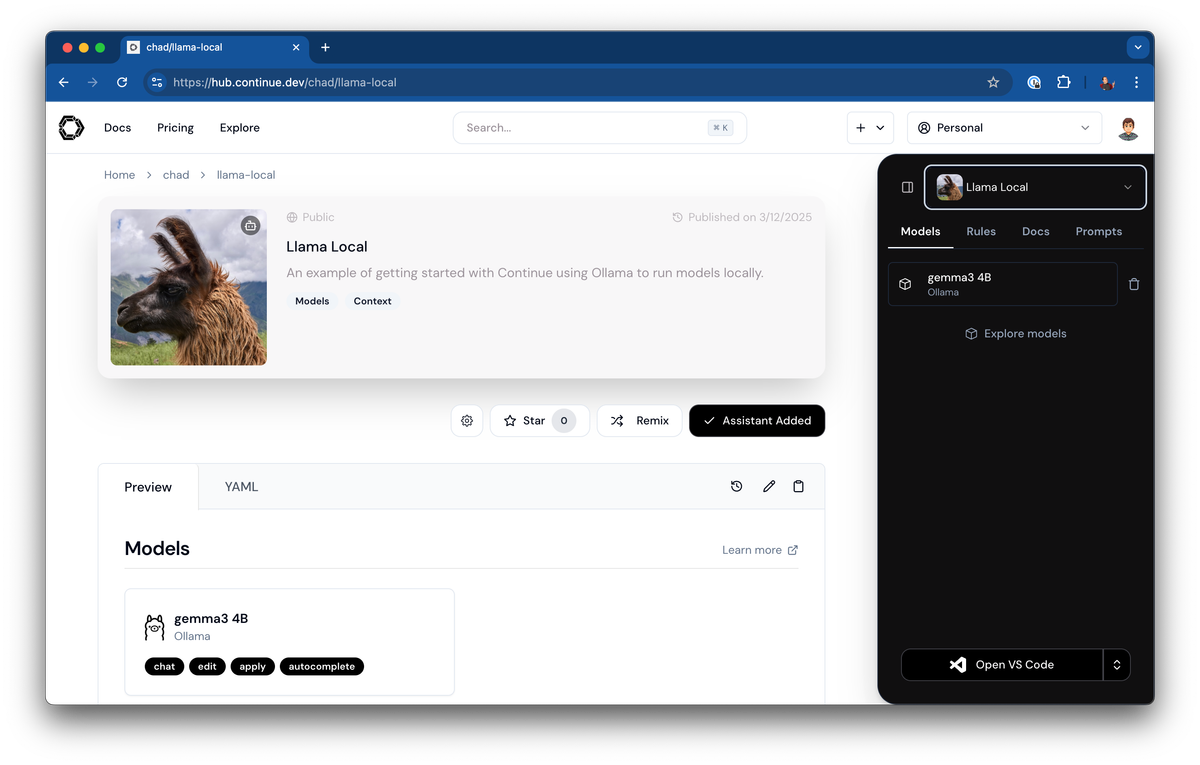Click the search input field

580,127
